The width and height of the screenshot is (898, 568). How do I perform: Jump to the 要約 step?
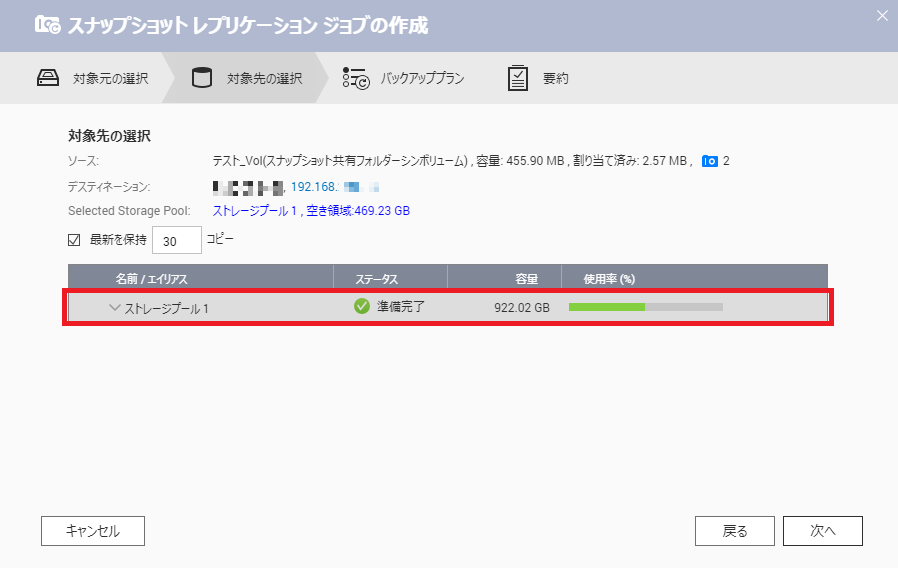point(555,78)
